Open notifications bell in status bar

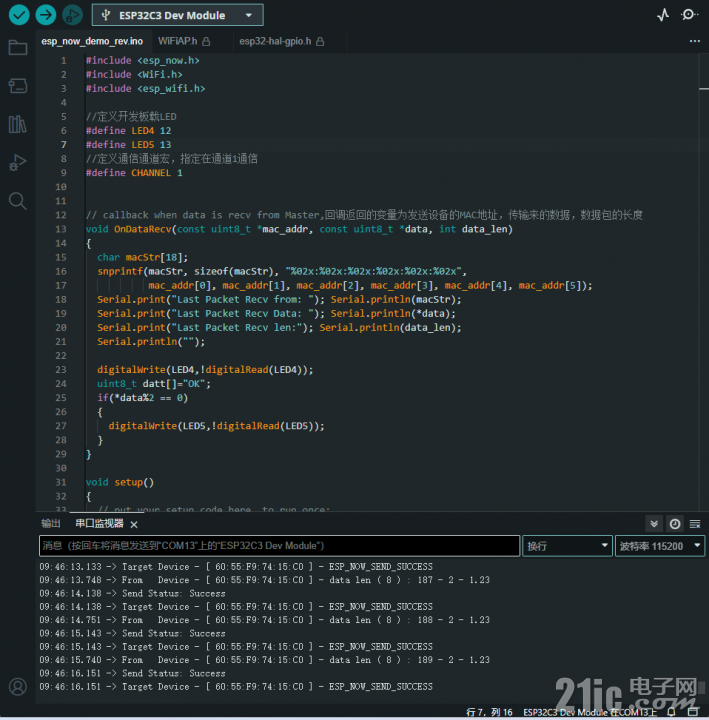click(x=671, y=712)
